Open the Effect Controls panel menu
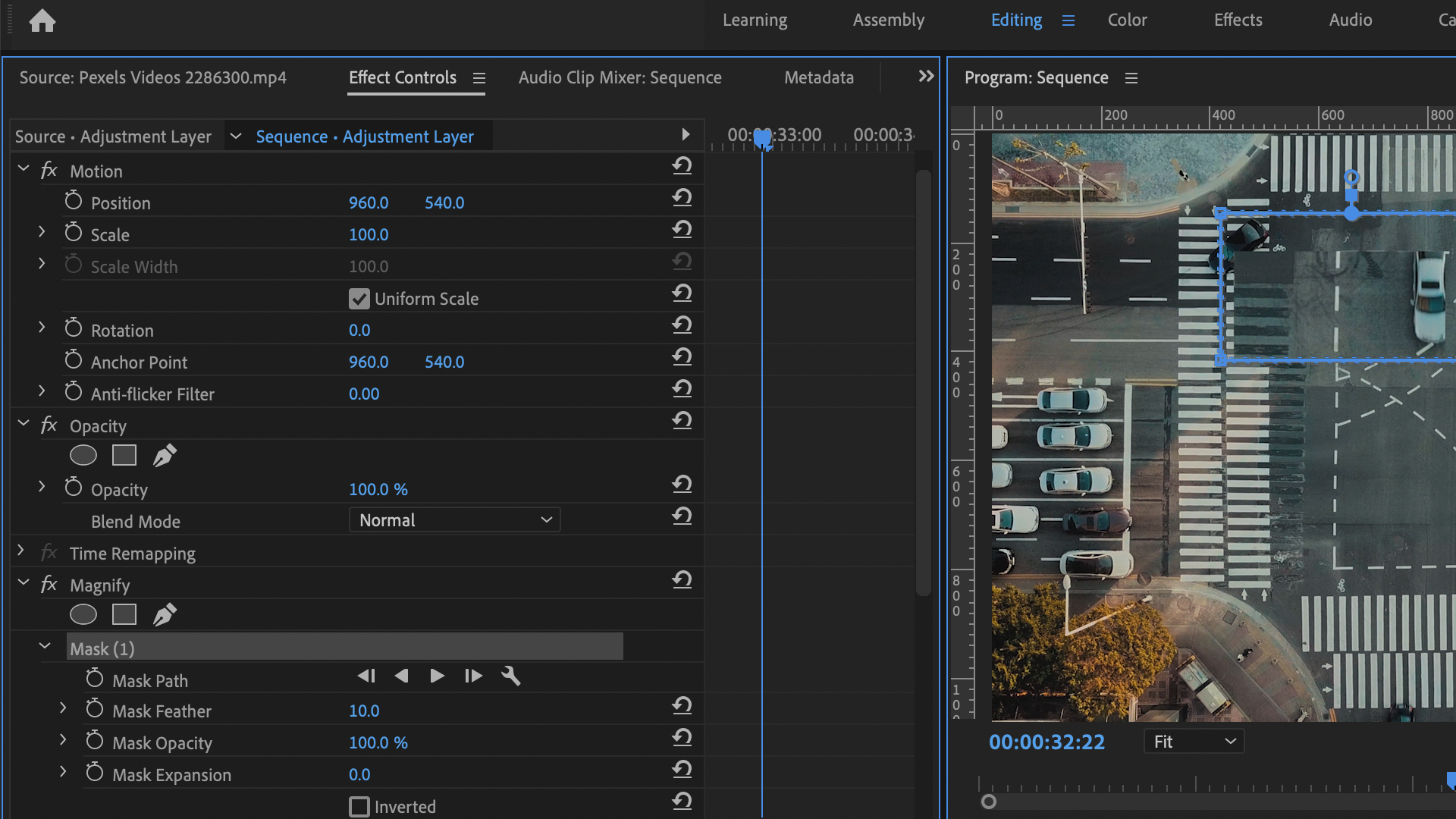1456x819 pixels. [x=479, y=77]
